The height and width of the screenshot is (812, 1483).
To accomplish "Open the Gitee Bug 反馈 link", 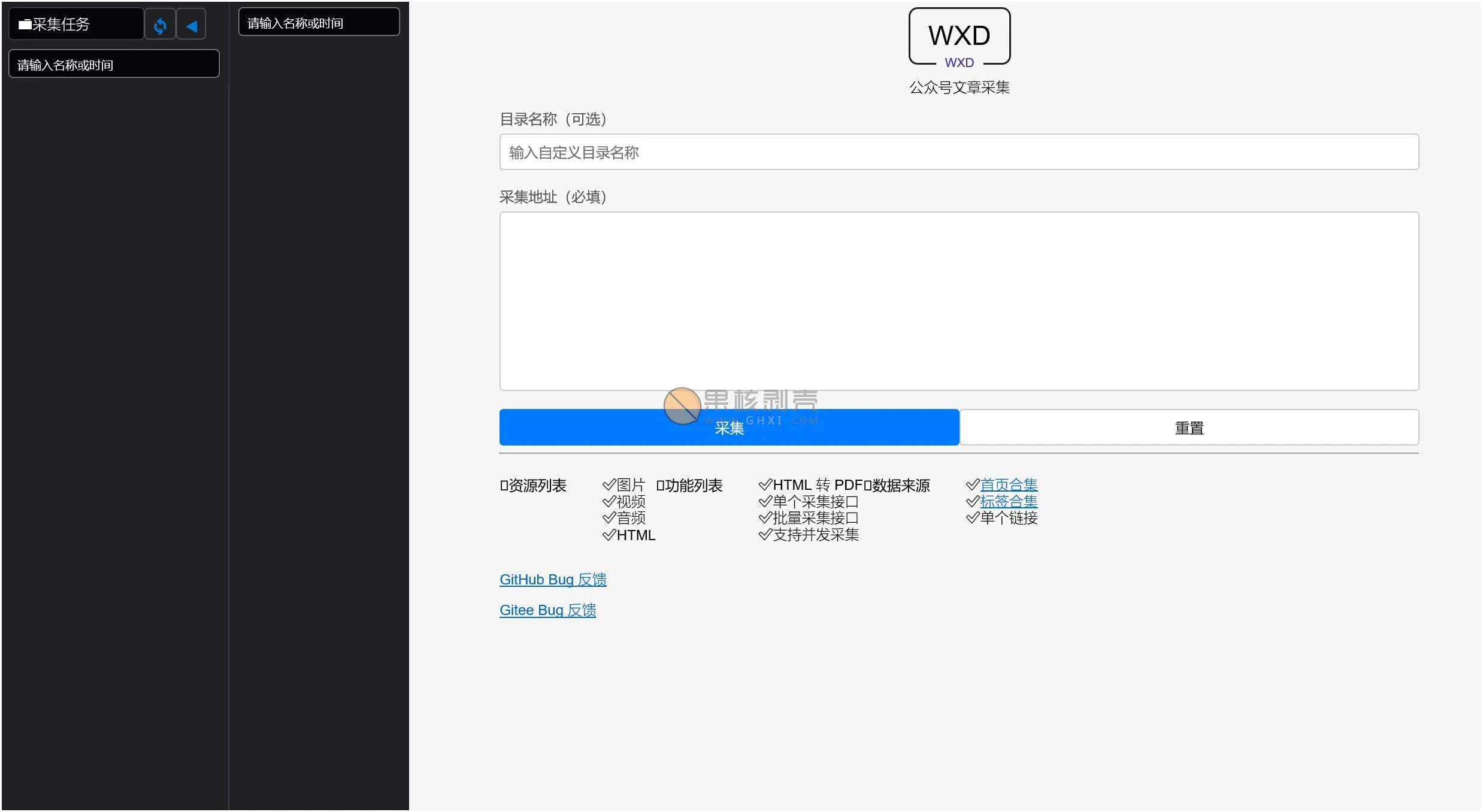I will 547,610.
